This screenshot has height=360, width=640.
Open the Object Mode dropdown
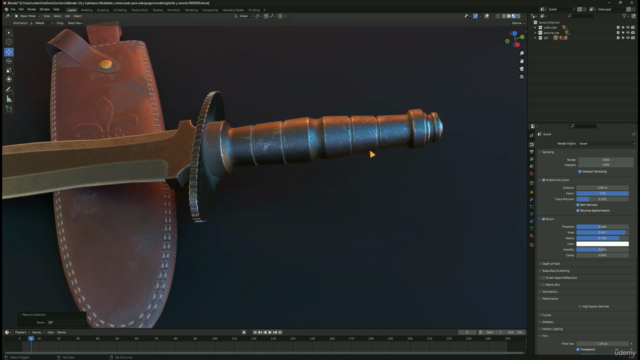tap(27, 16)
